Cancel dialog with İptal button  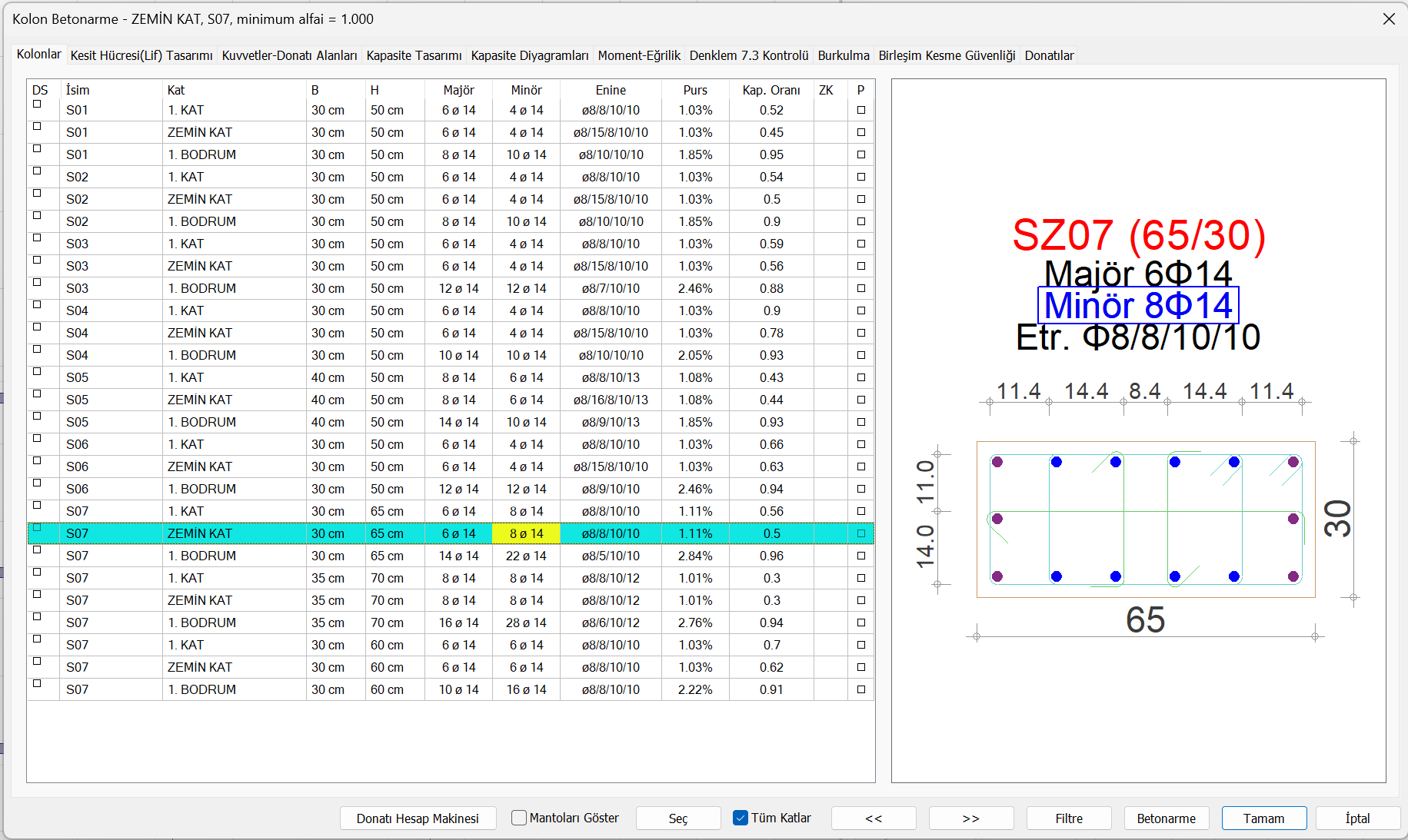[1358, 818]
